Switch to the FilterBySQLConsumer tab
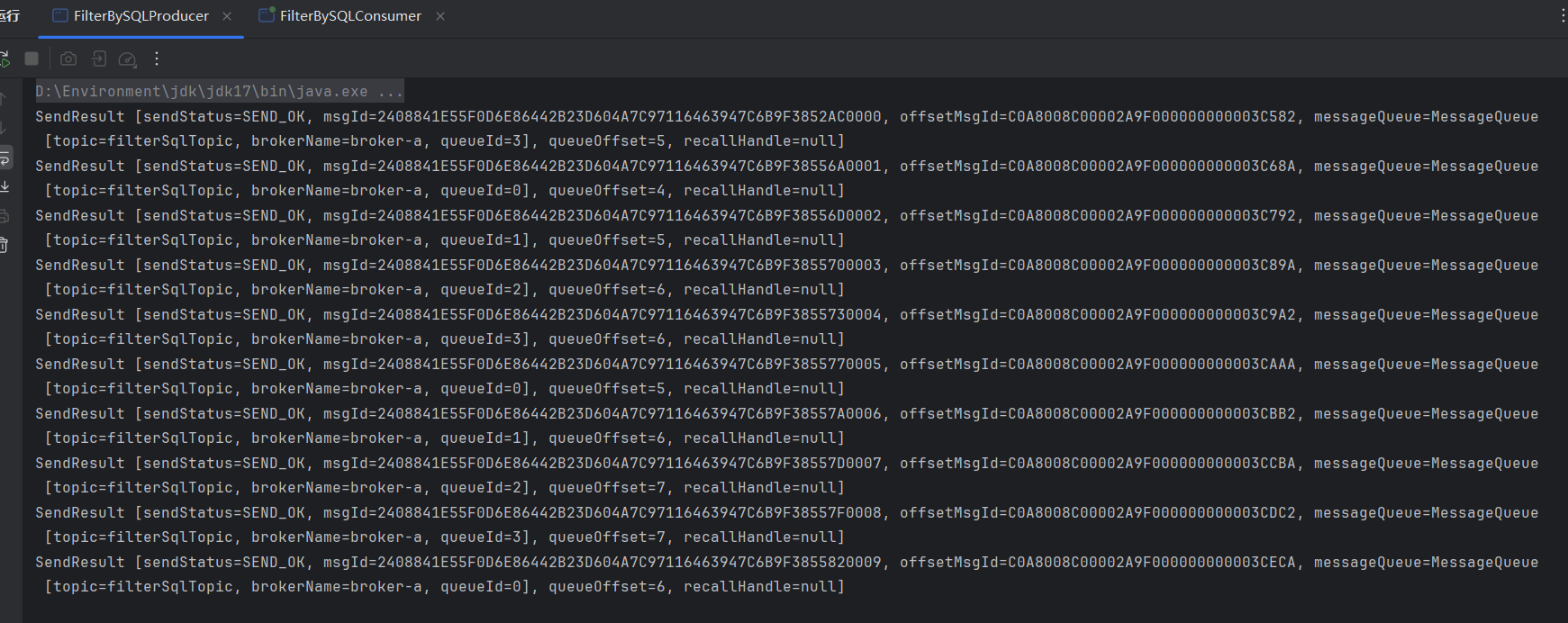The height and width of the screenshot is (623, 1568). 350,16
